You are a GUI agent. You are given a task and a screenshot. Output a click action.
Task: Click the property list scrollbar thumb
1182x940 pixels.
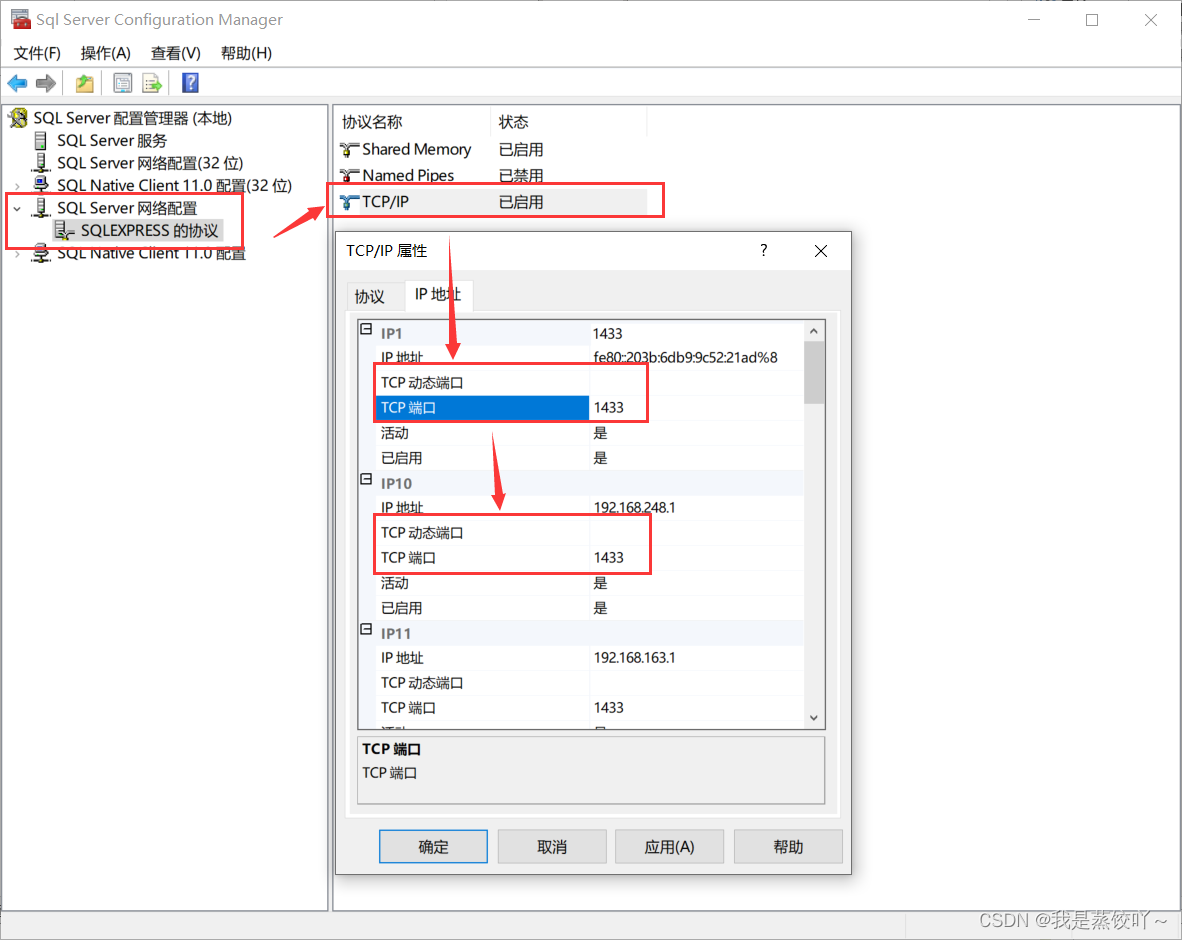813,373
